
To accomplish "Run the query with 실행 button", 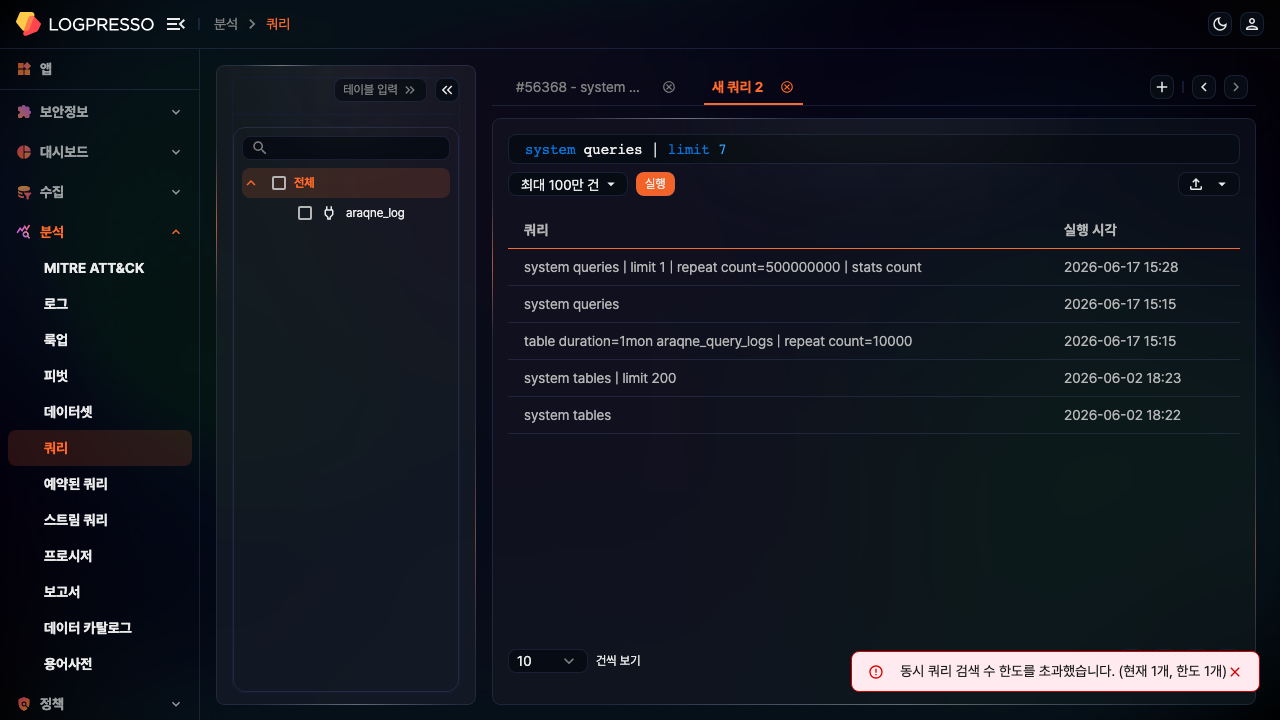I will coord(655,184).
